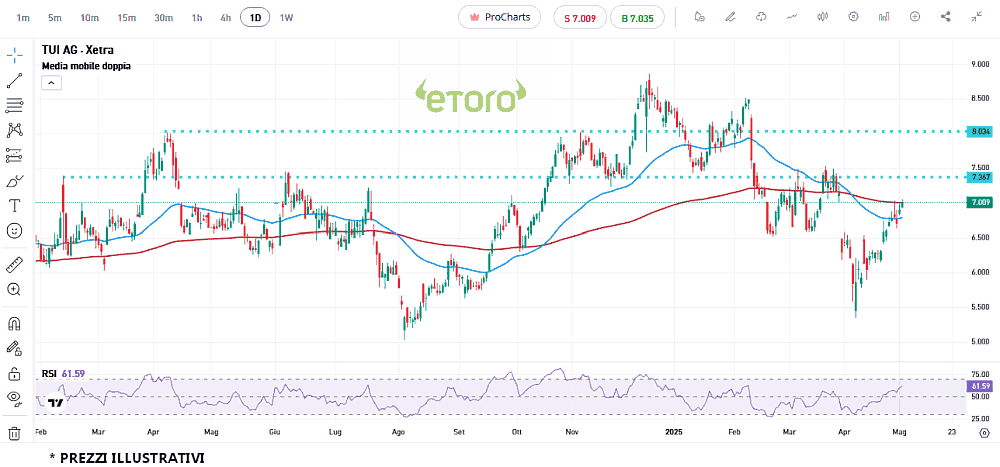This screenshot has height=467, width=1000.
Task: Open time axis settings icon at bottom right
Action: pos(983,433)
